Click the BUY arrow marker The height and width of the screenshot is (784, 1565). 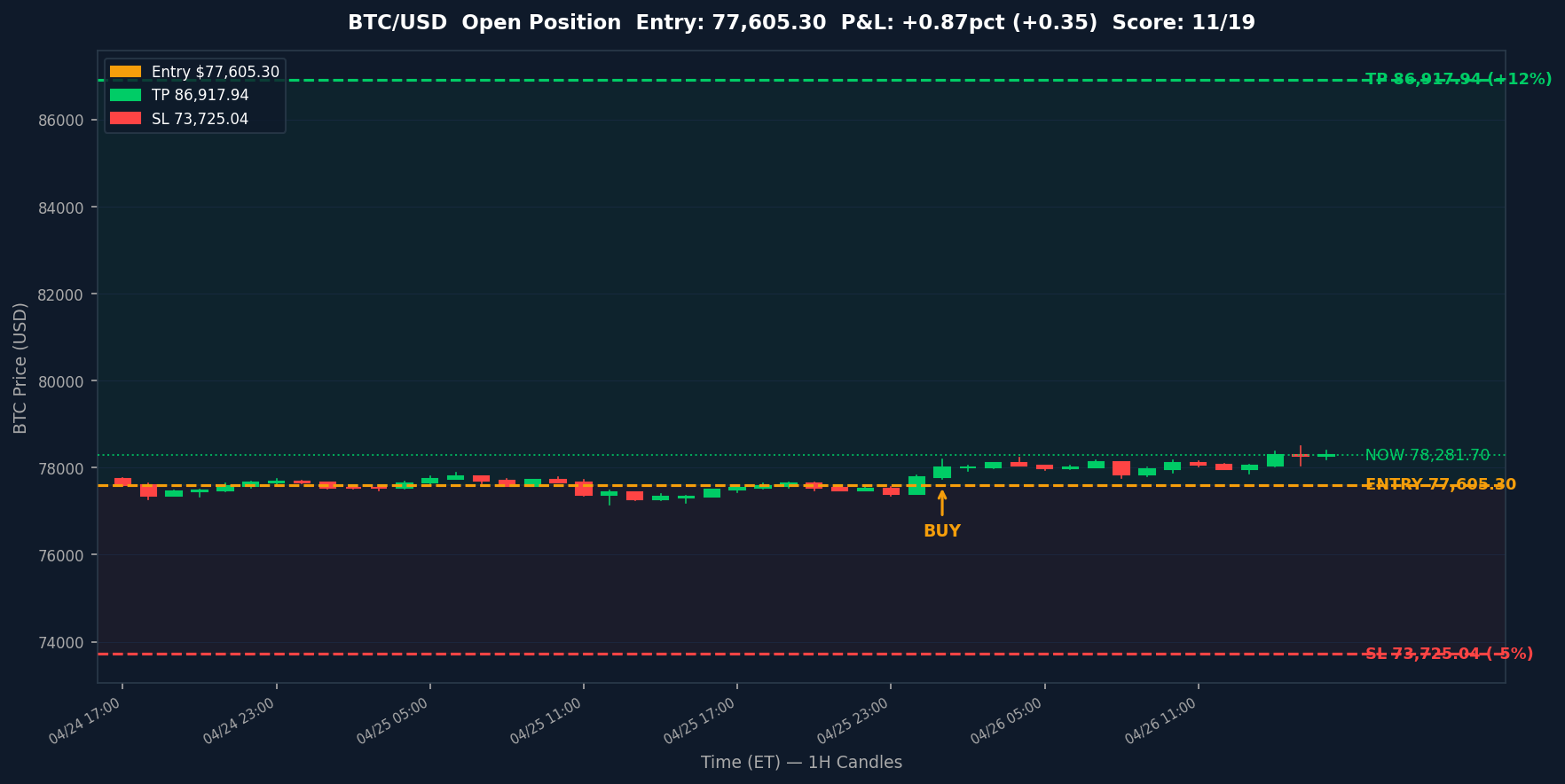click(x=942, y=503)
